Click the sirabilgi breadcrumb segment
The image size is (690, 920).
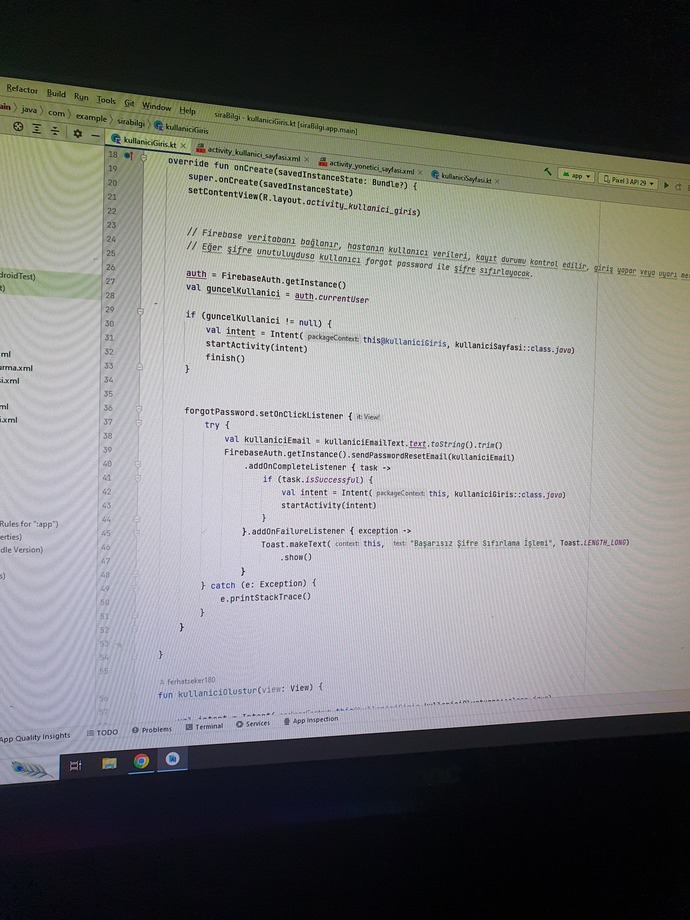tap(130, 122)
